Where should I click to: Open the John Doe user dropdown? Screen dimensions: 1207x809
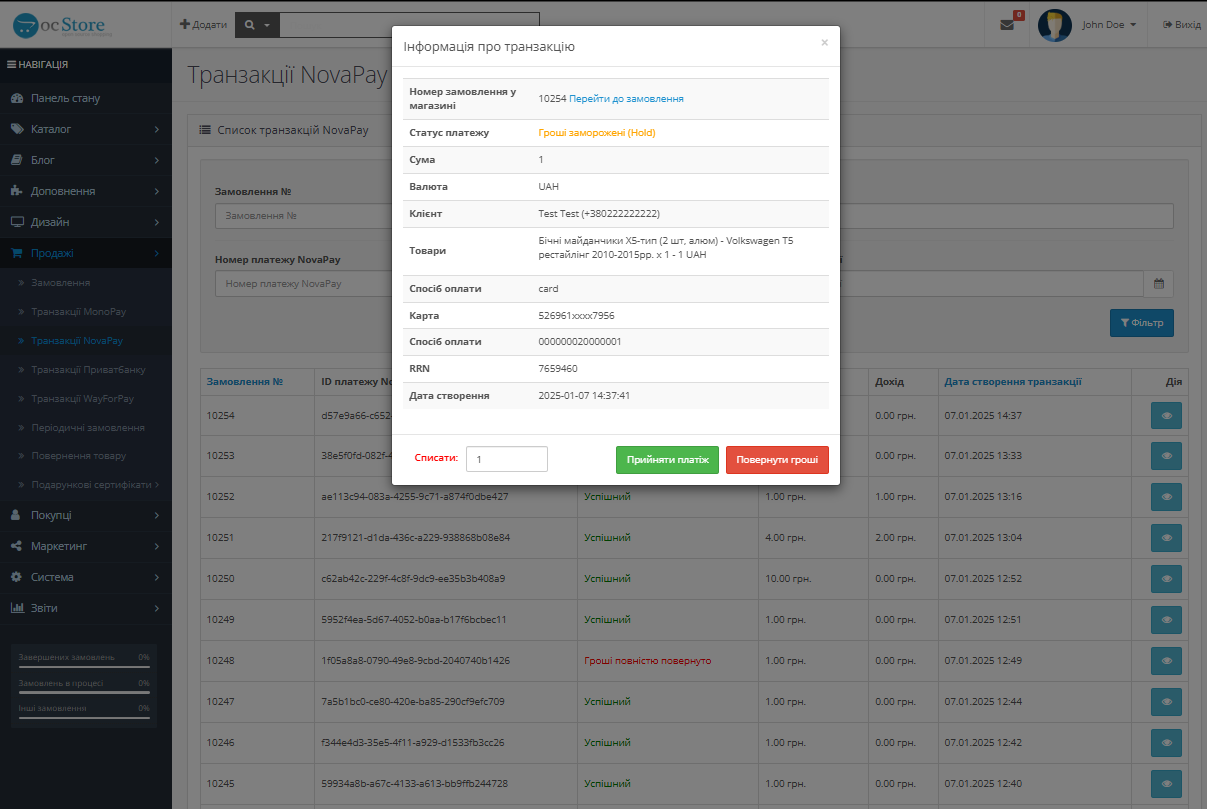1109,25
